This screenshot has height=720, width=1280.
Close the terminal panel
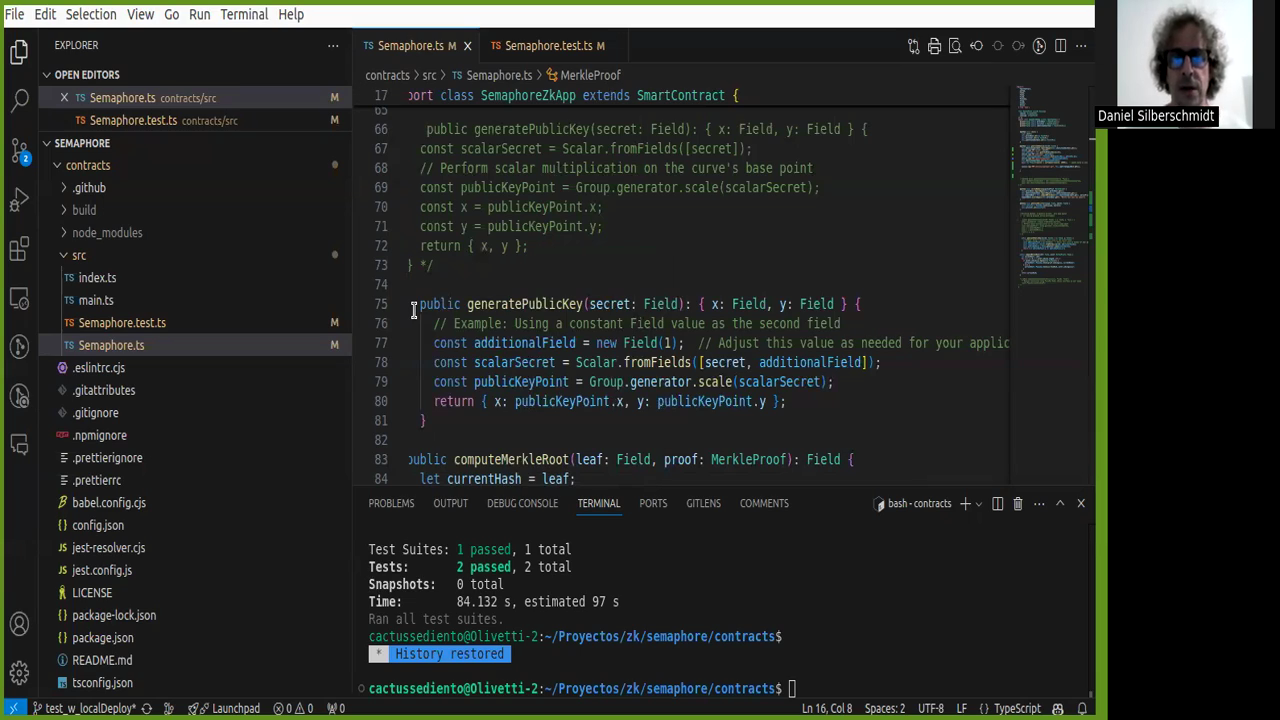(x=1081, y=504)
